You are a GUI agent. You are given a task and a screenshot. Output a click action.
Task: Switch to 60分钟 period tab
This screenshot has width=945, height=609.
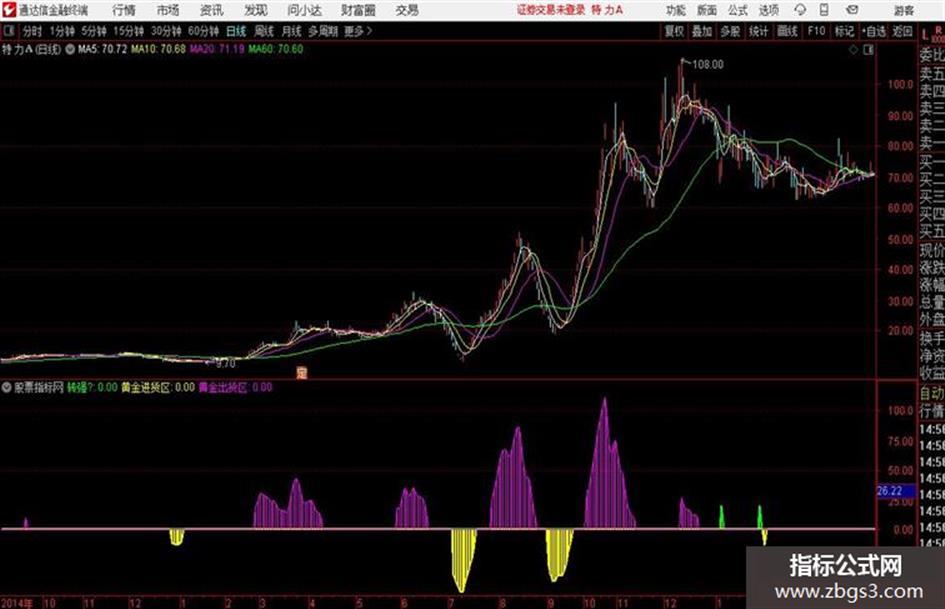pos(203,31)
